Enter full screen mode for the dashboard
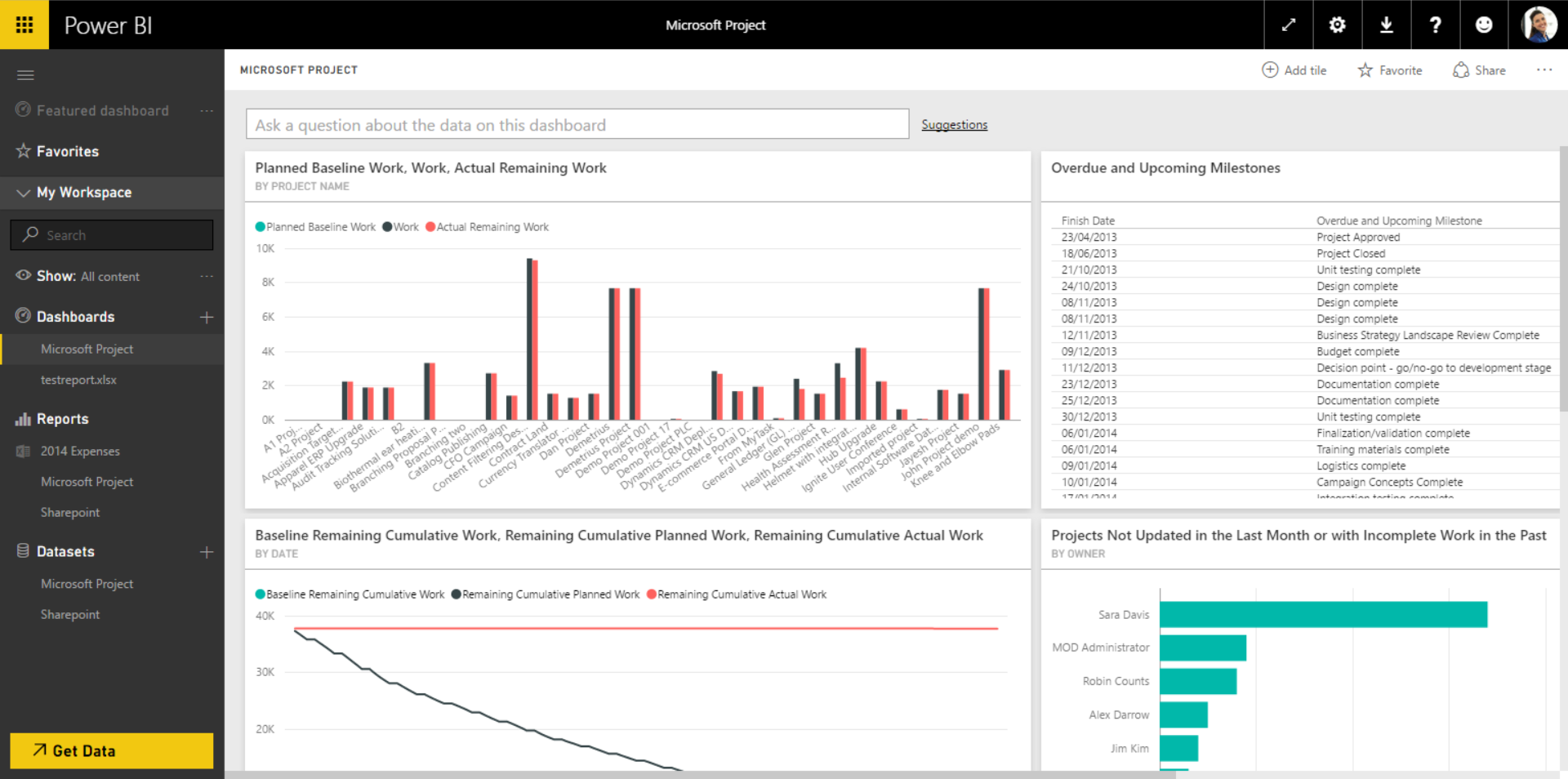The height and width of the screenshot is (779, 1568). pyautogui.click(x=1288, y=24)
